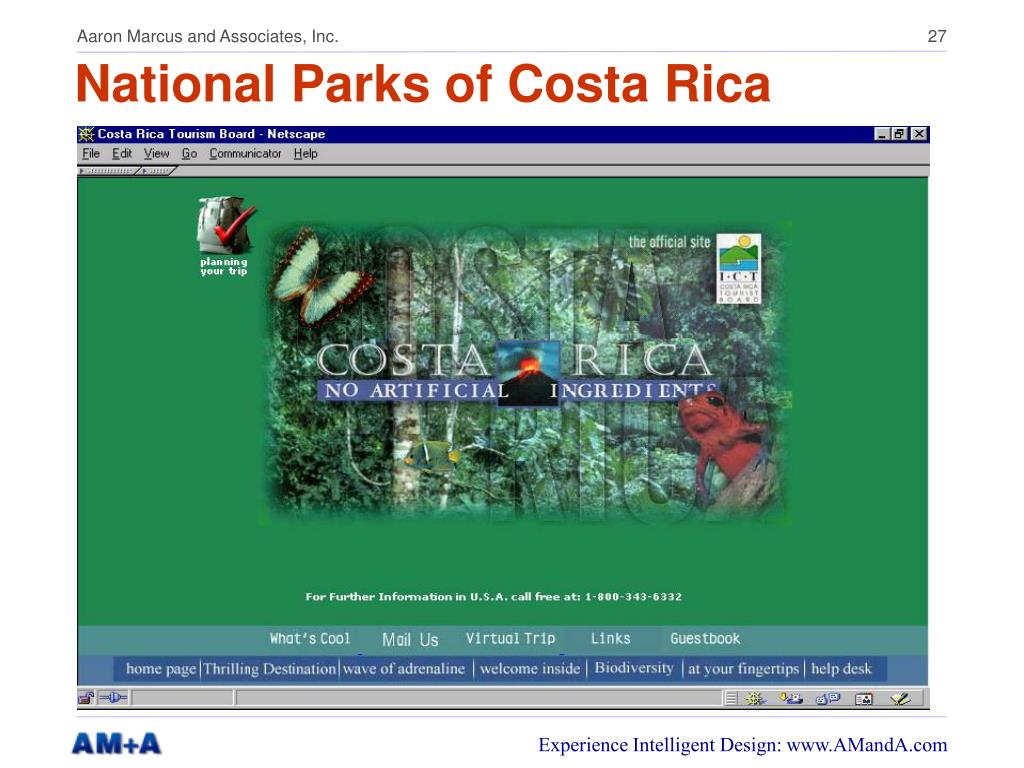Image resolution: width=1024 pixels, height=768 pixels.
Task: Minimize the Netscape window
Action: (x=882, y=134)
